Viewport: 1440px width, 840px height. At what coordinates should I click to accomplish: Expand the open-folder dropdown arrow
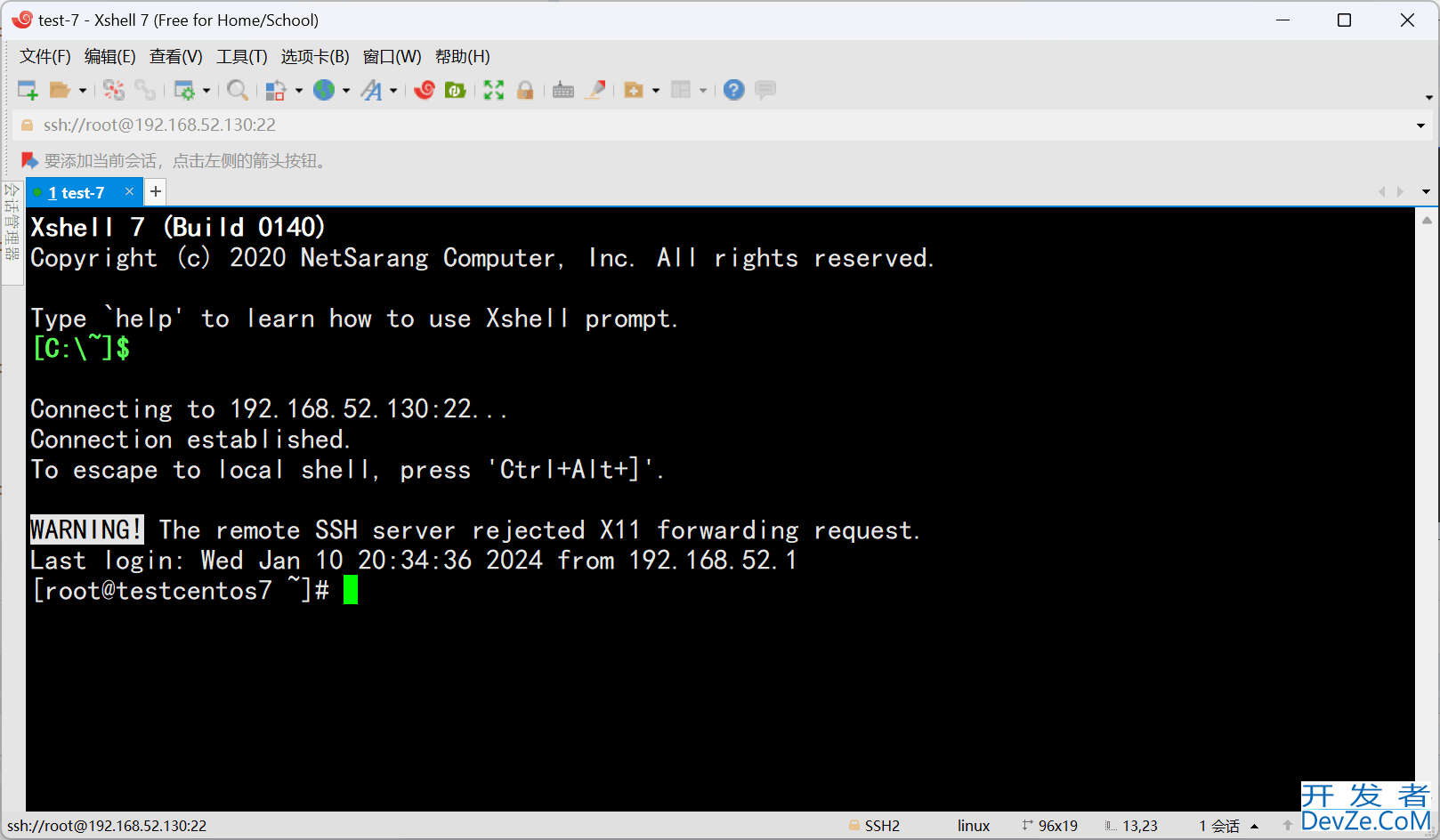[x=83, y=91]
